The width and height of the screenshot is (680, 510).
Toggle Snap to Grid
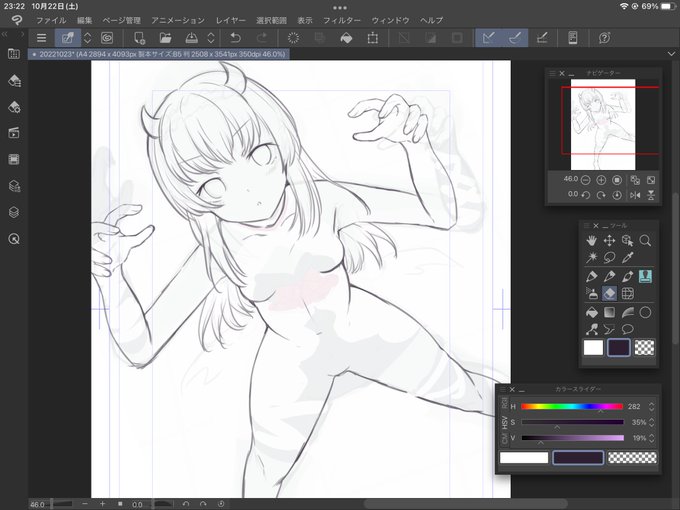coord(542,38)
